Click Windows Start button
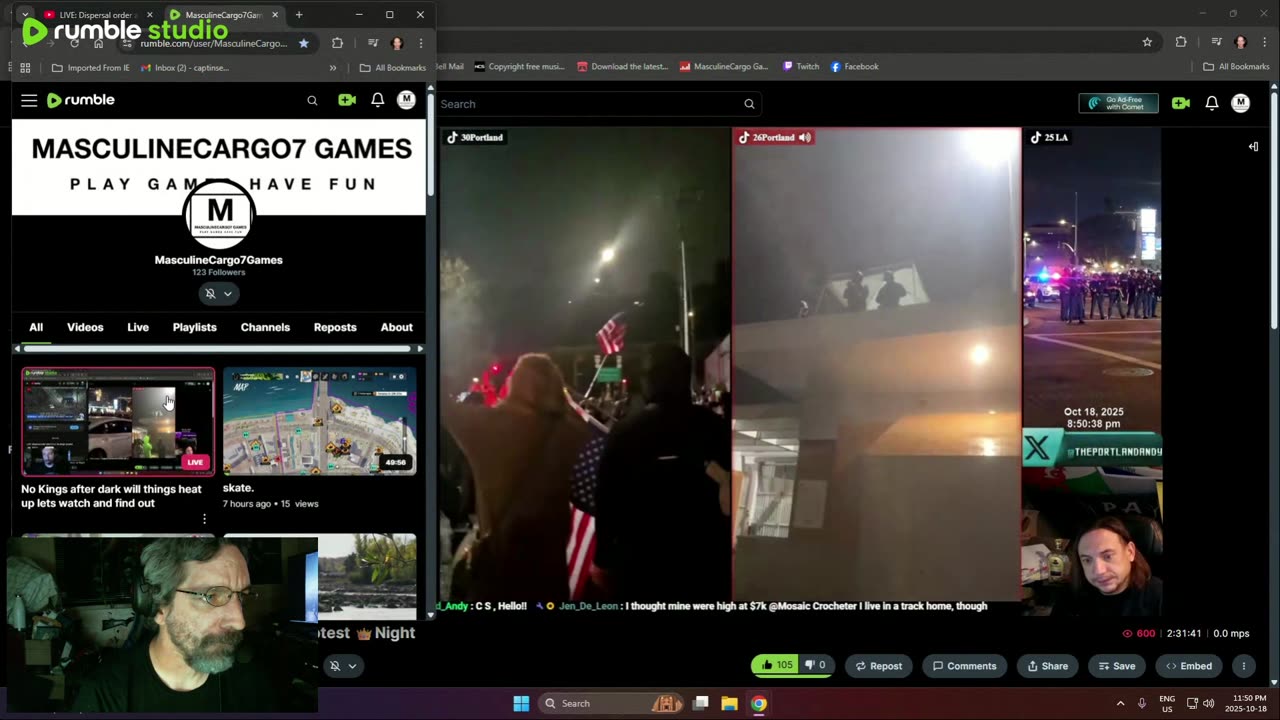The height and width of the screenshot is (720, 1280). [x=521, y=703]
